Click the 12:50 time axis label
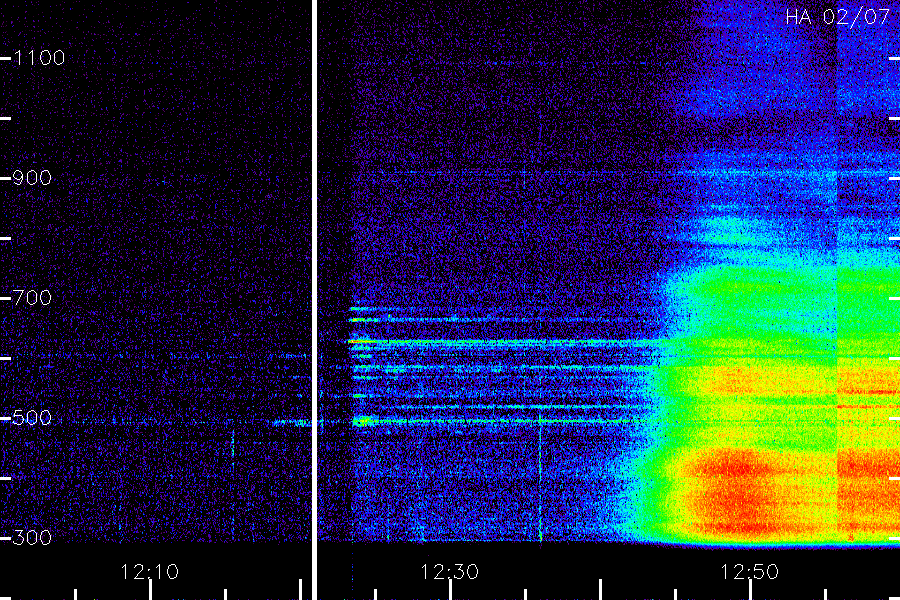Screen dimensions: 900x600 click(x=750, y=572)
